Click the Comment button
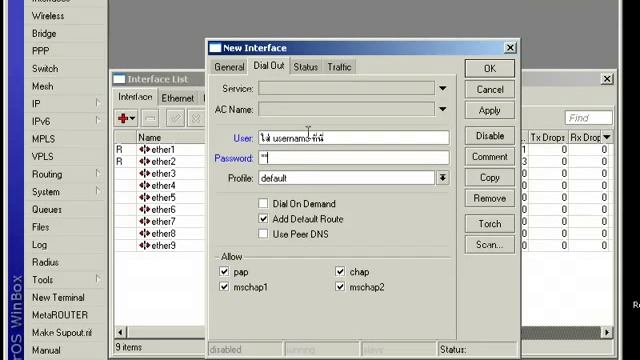Screen dimensions: 640x360 pyautogui.click(x=490, y=156)
